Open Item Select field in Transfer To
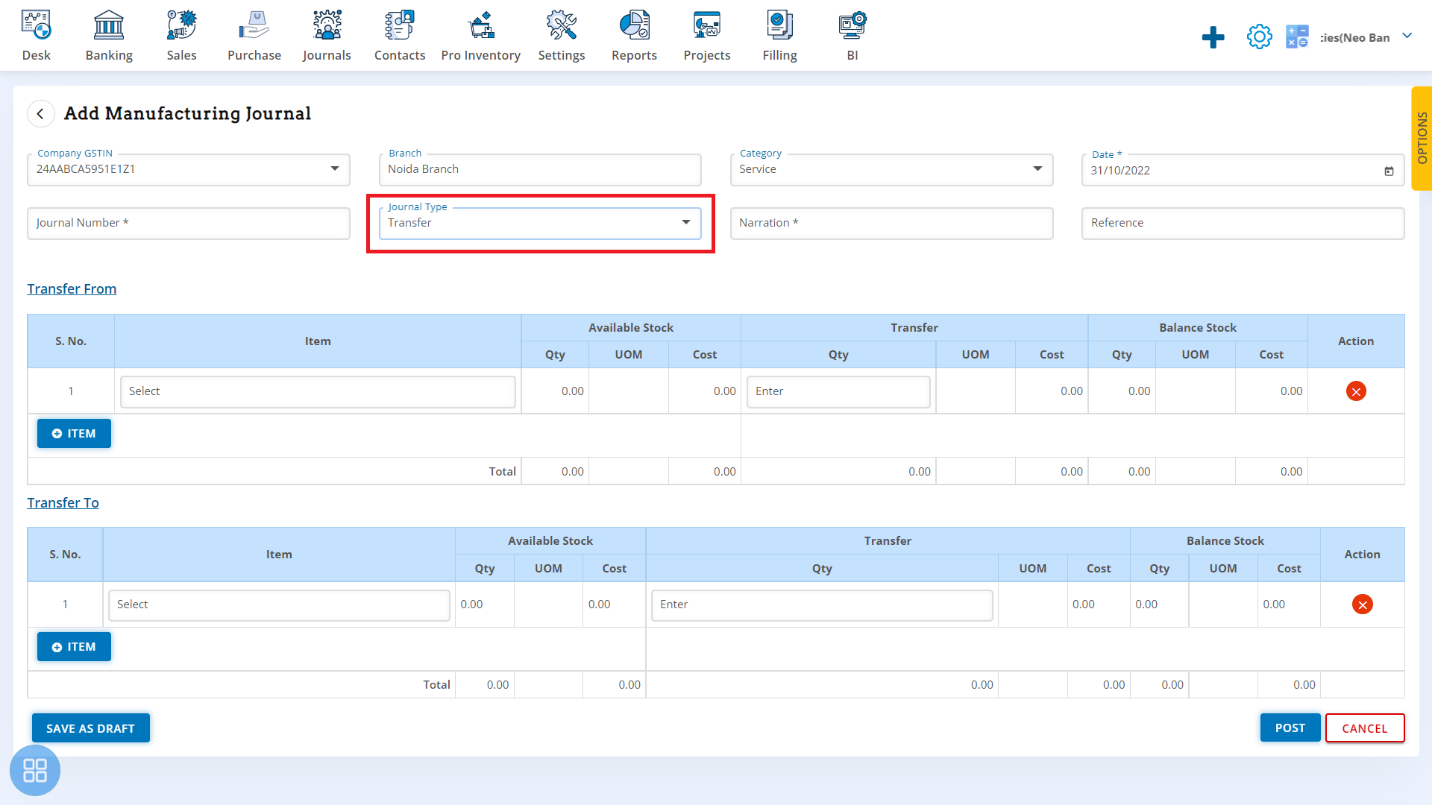1432x805 pixels. tap(279, 604)
